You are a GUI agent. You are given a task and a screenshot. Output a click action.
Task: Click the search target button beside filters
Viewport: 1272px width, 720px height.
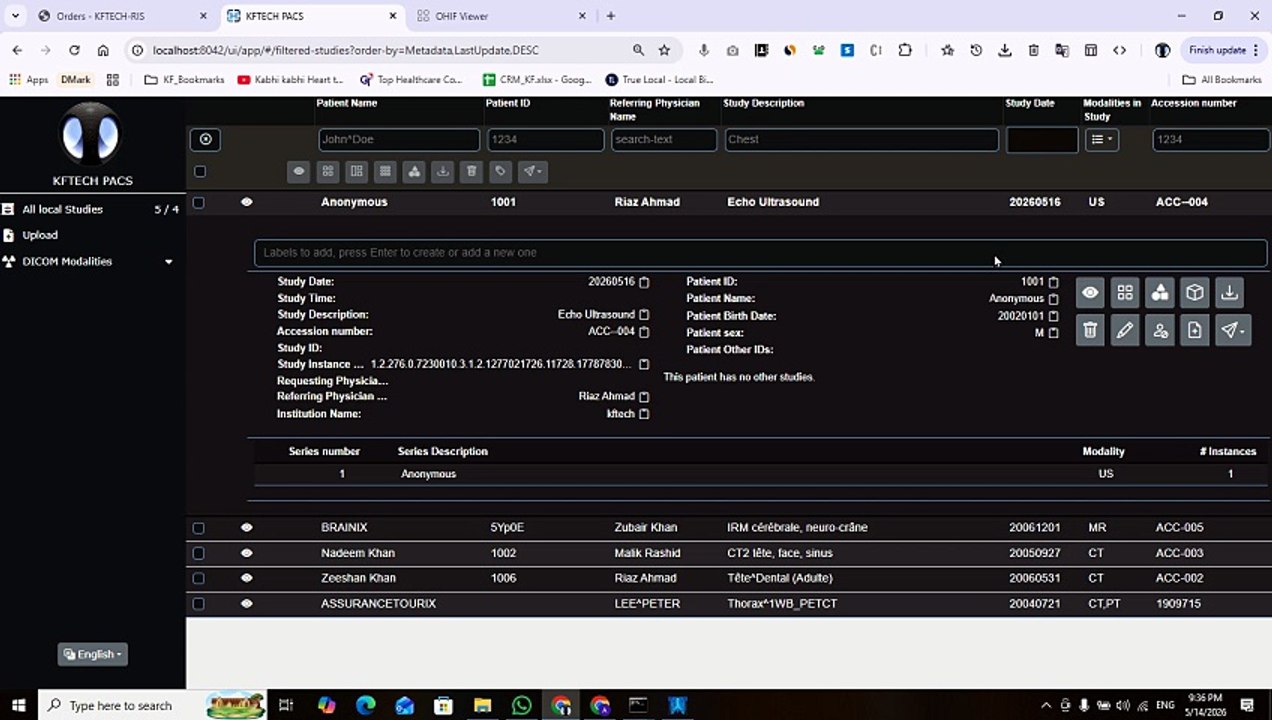(x=205, y=139)
